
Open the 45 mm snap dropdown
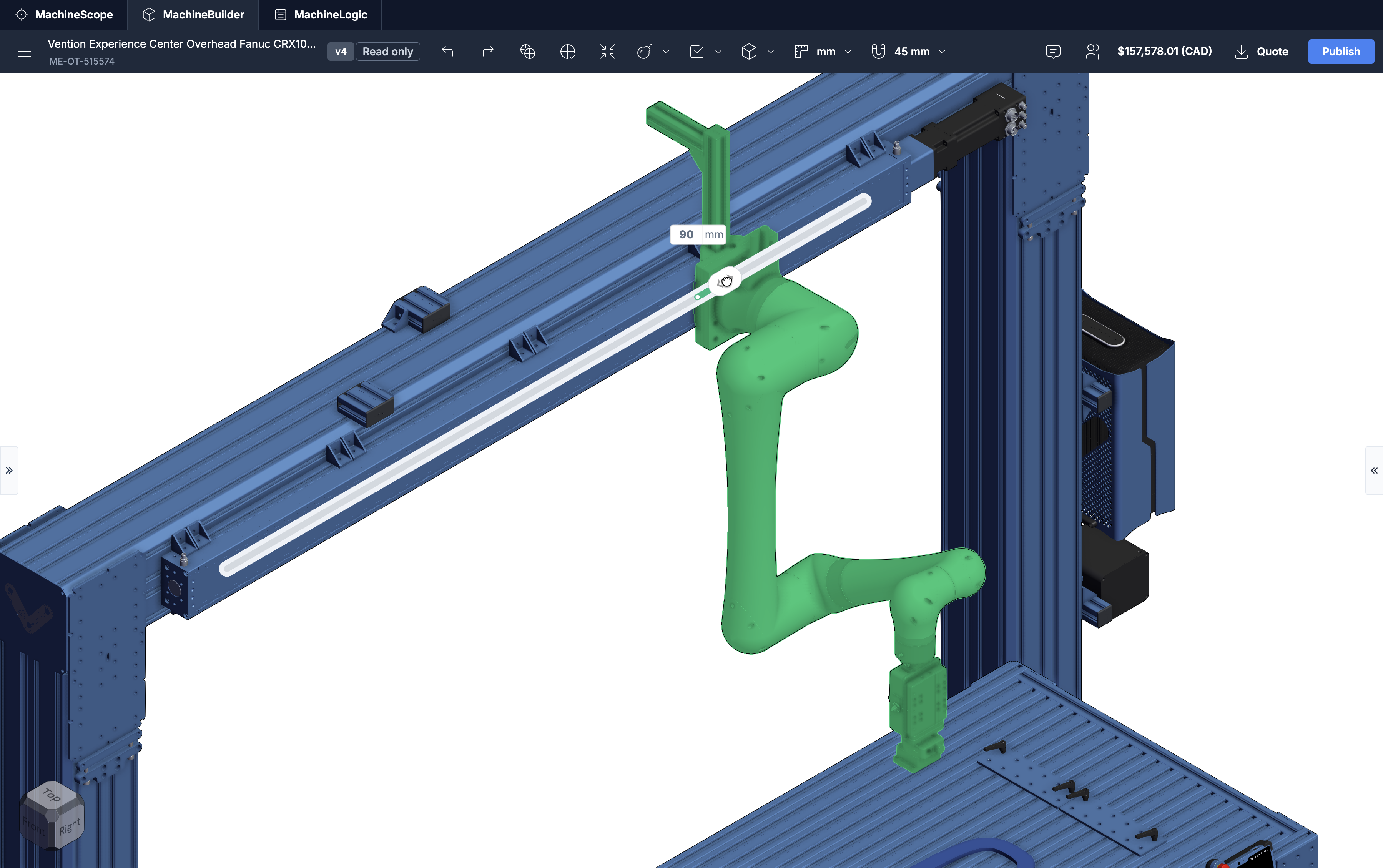(x=919, y=52)
